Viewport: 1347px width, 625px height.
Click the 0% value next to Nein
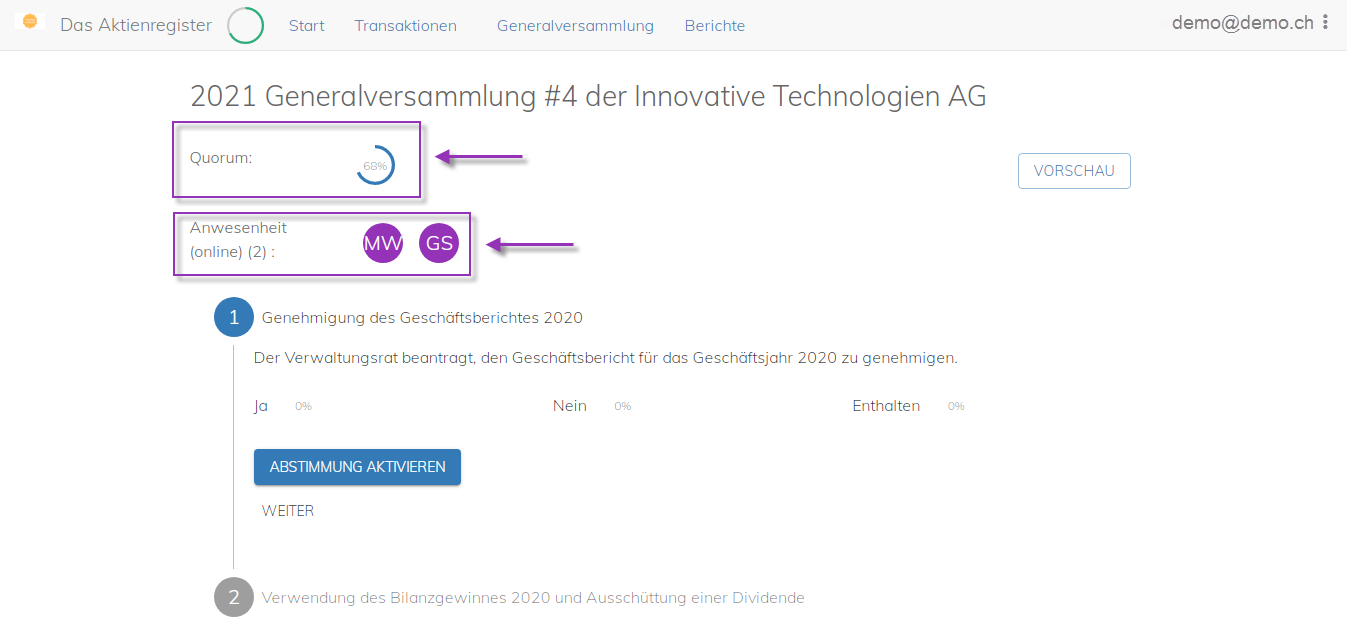(622, 406)
